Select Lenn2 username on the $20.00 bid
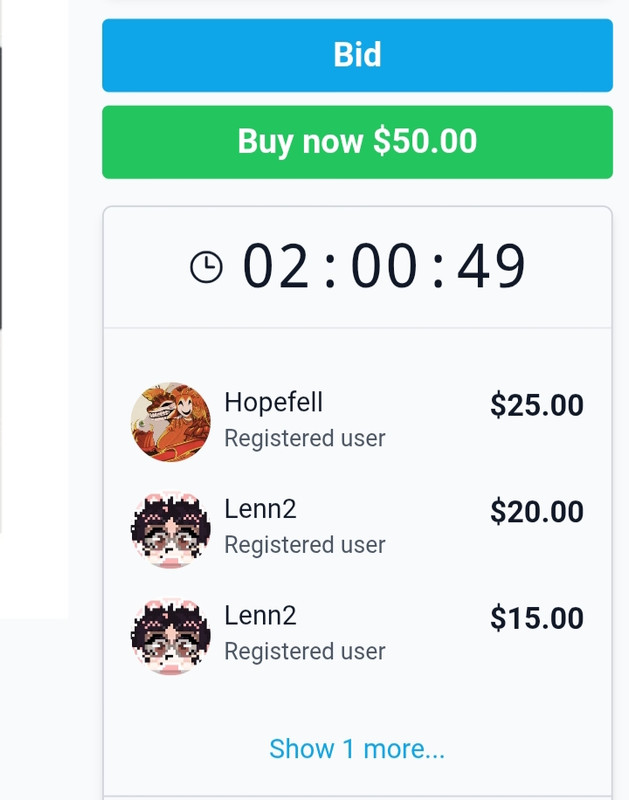This screenshot has width=629, height=800. (x=260, y=509)
